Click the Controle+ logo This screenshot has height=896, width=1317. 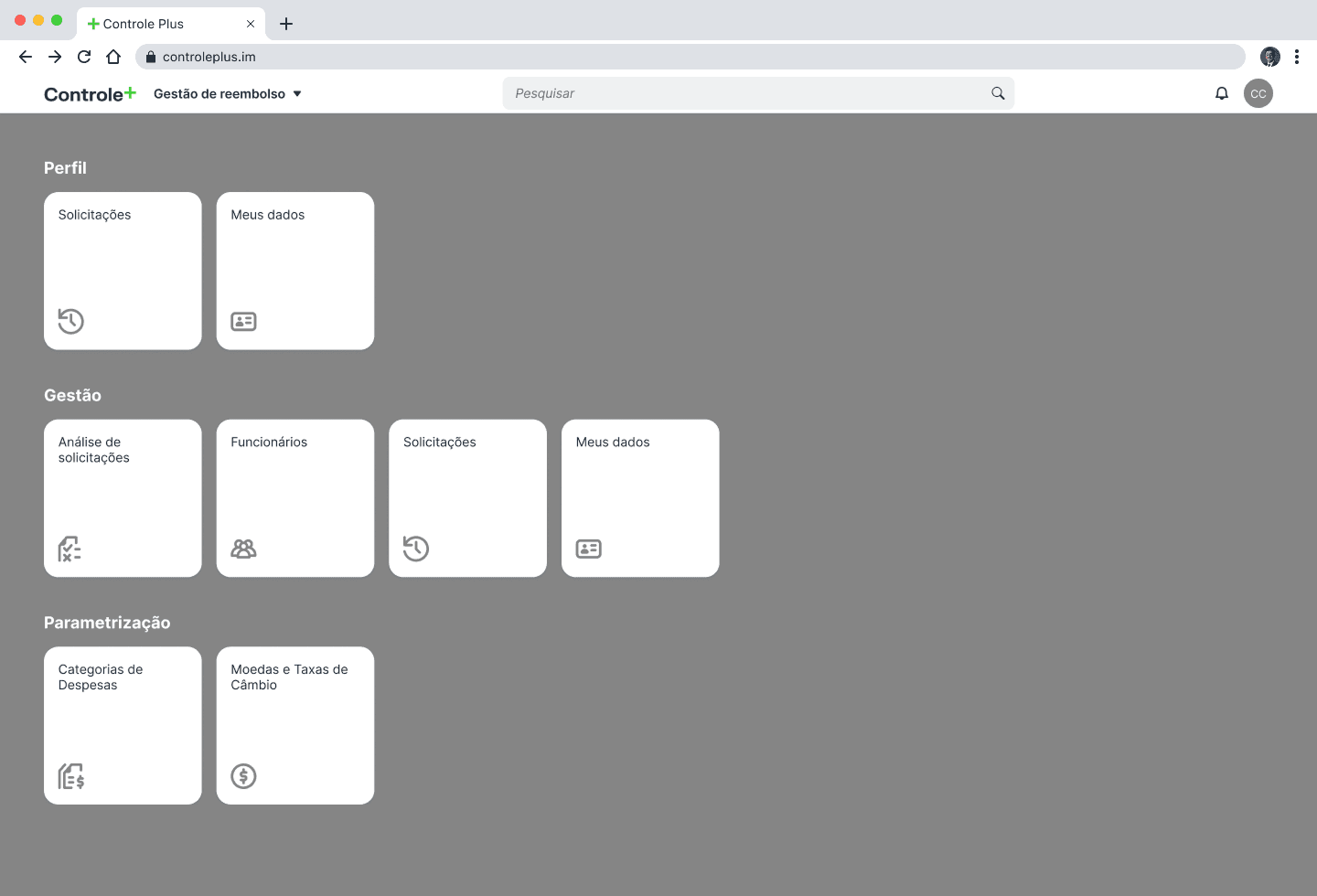(x=90, y=93)
